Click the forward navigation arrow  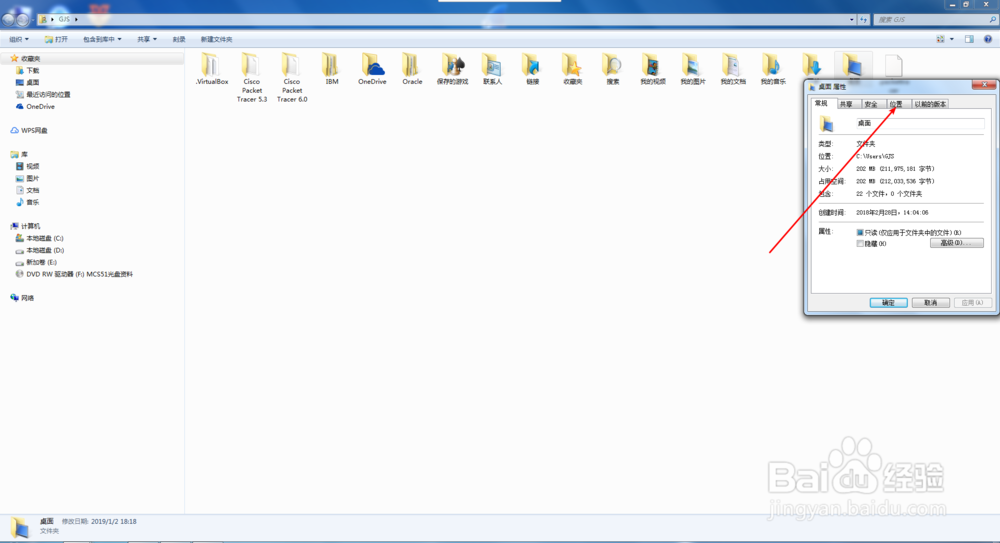pyautogui.click(x=22, y=19)
